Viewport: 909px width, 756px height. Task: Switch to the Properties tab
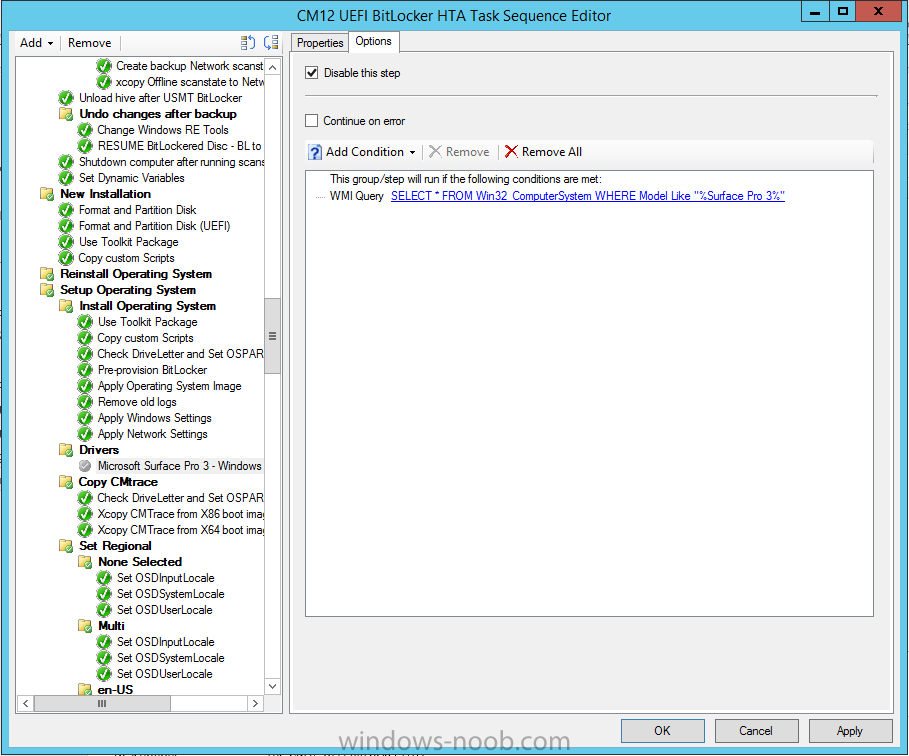coord(320,43)
